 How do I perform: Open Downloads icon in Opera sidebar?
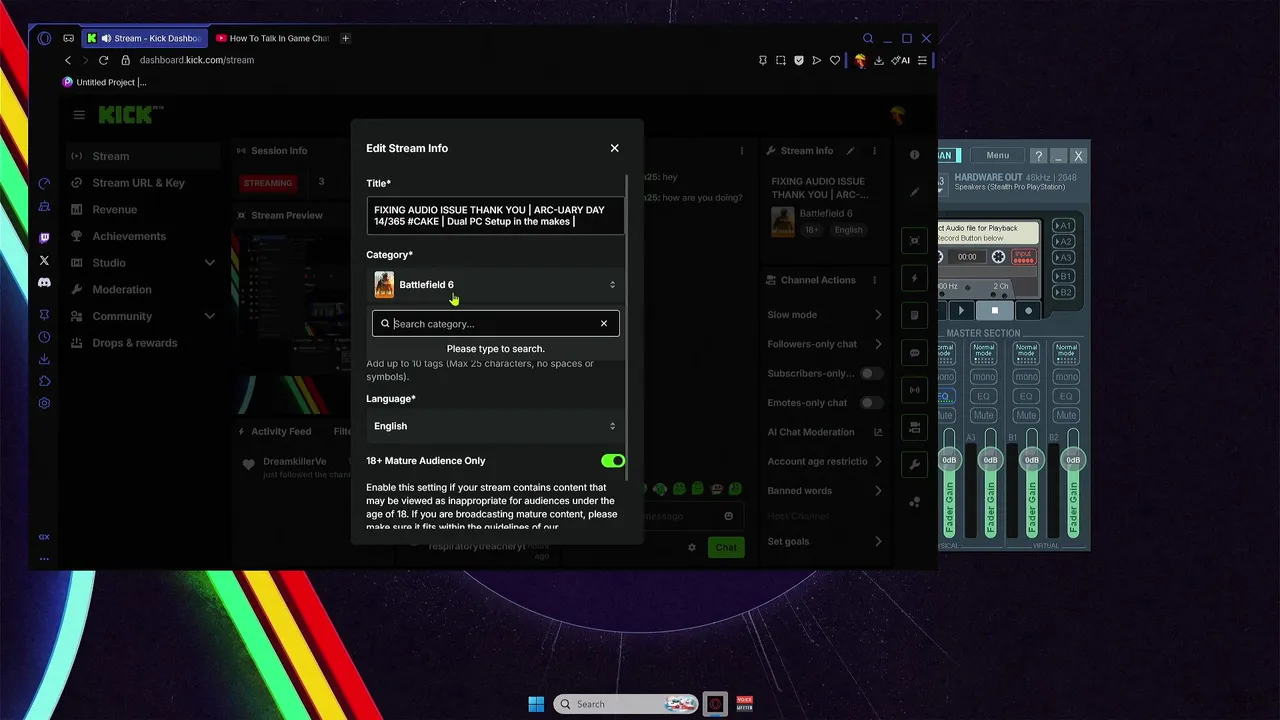[x=44, y=359]
